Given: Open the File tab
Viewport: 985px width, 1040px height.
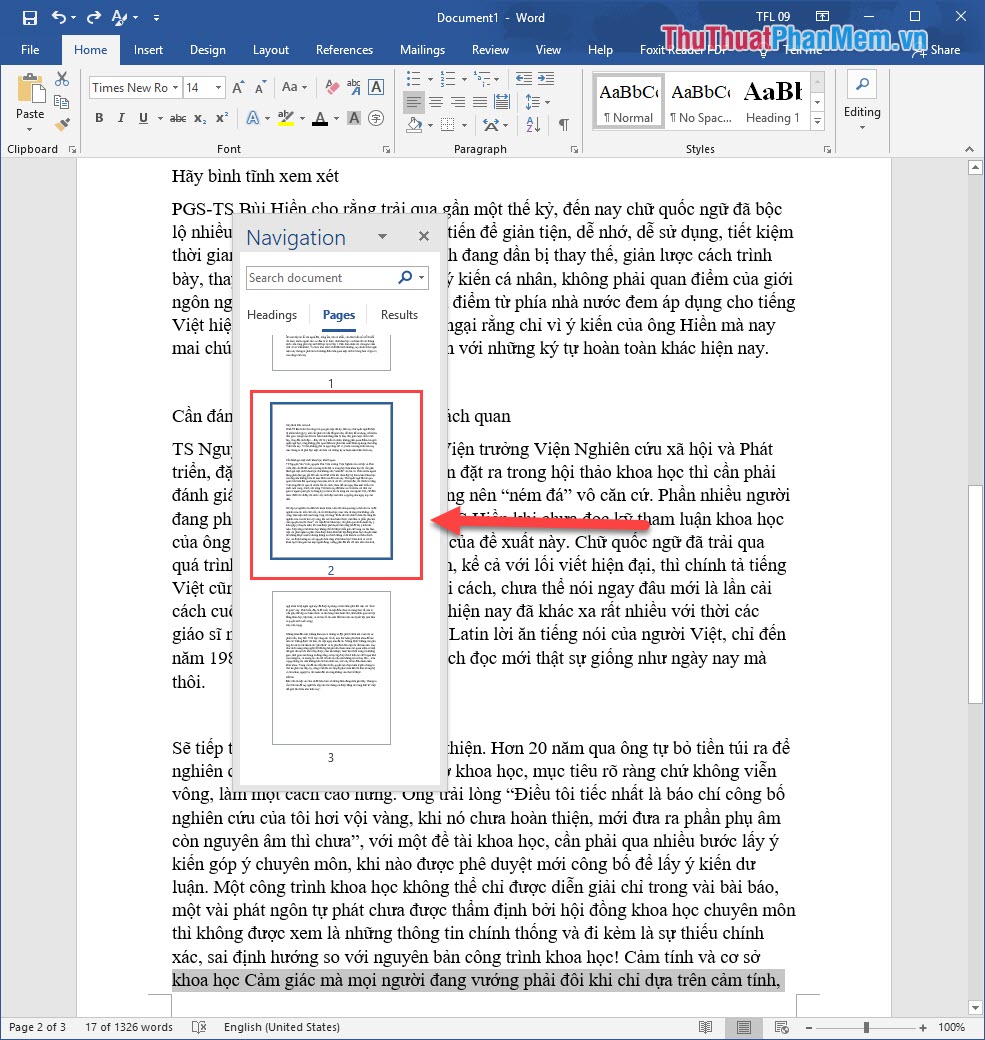Looking at the screenshot, I should click(30, 50).
